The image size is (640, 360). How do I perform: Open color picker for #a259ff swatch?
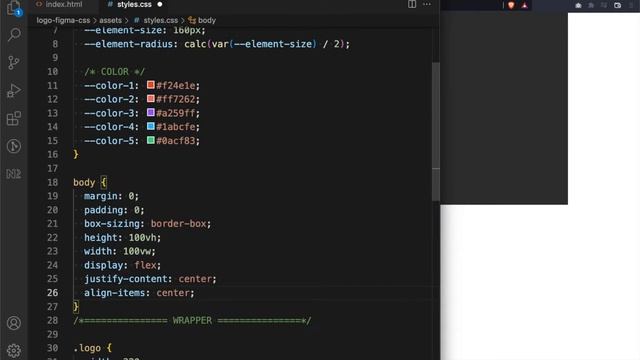point(151,113)
